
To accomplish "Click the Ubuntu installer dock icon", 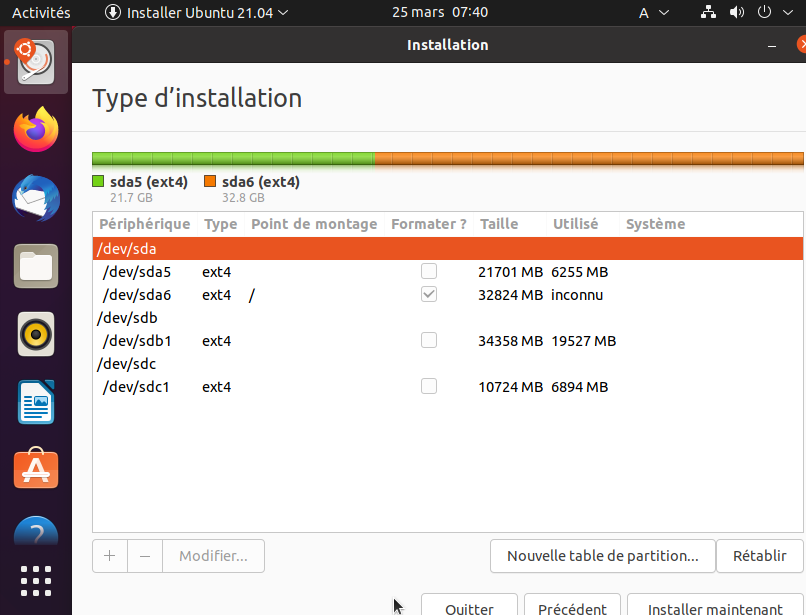I will pos(36,62).
